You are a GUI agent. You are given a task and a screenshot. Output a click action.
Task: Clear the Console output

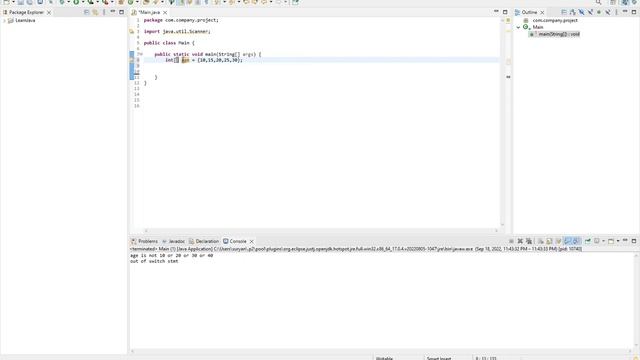point(540,241)
